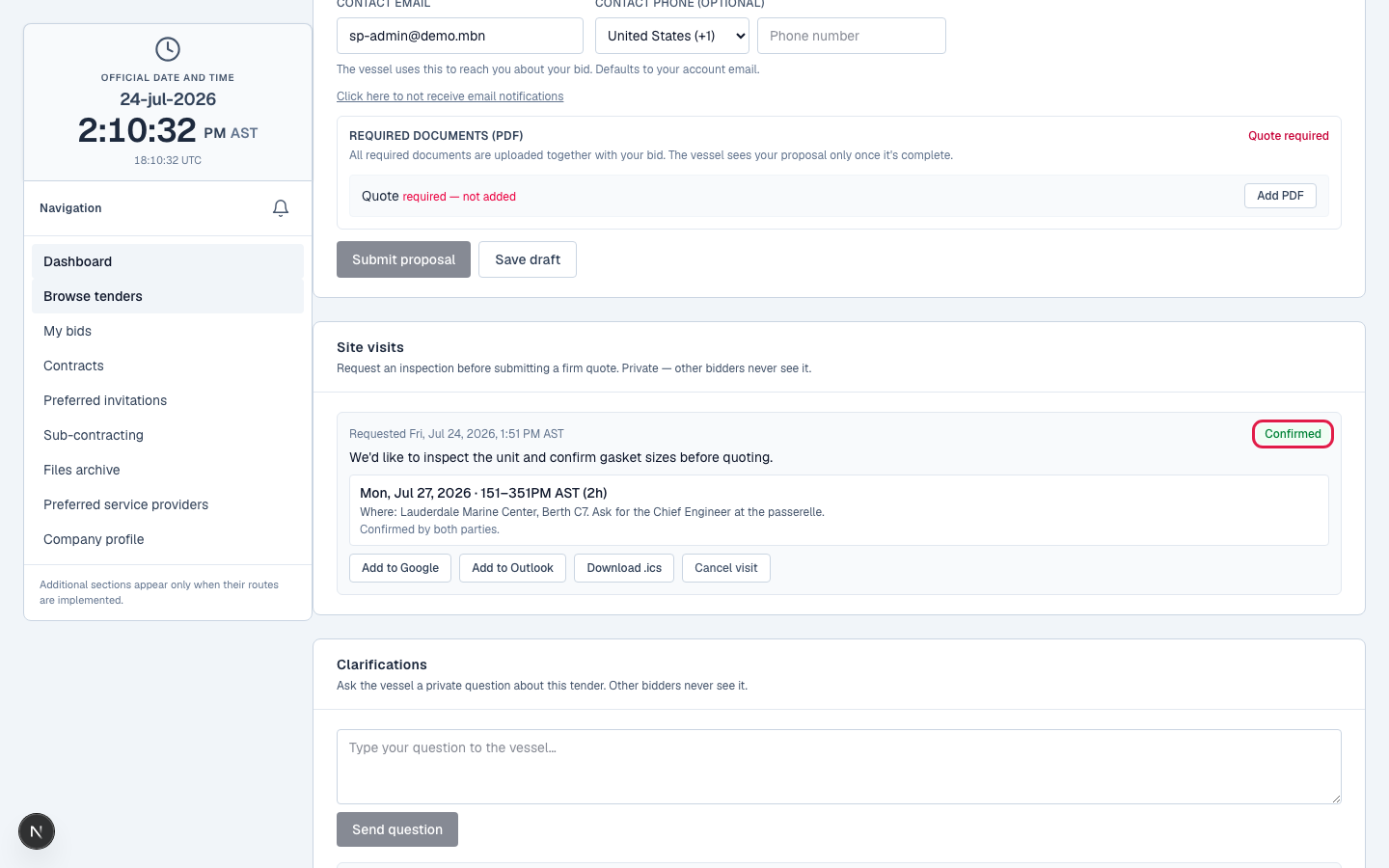
Task: Go to Dashboard in navigation
Action: [168, 261]
